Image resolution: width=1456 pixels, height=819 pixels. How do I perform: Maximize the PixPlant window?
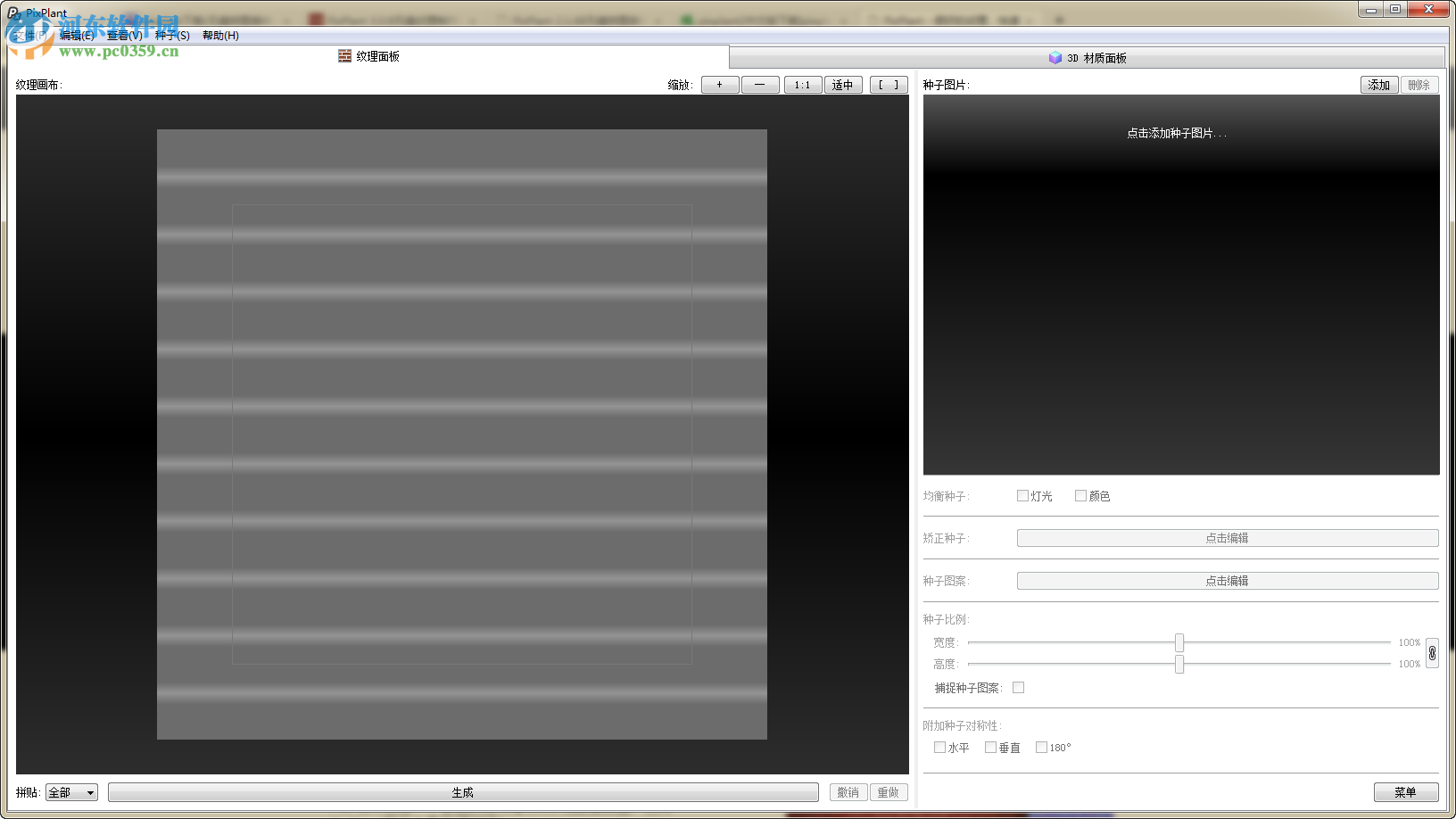[x=1395, y=10]
